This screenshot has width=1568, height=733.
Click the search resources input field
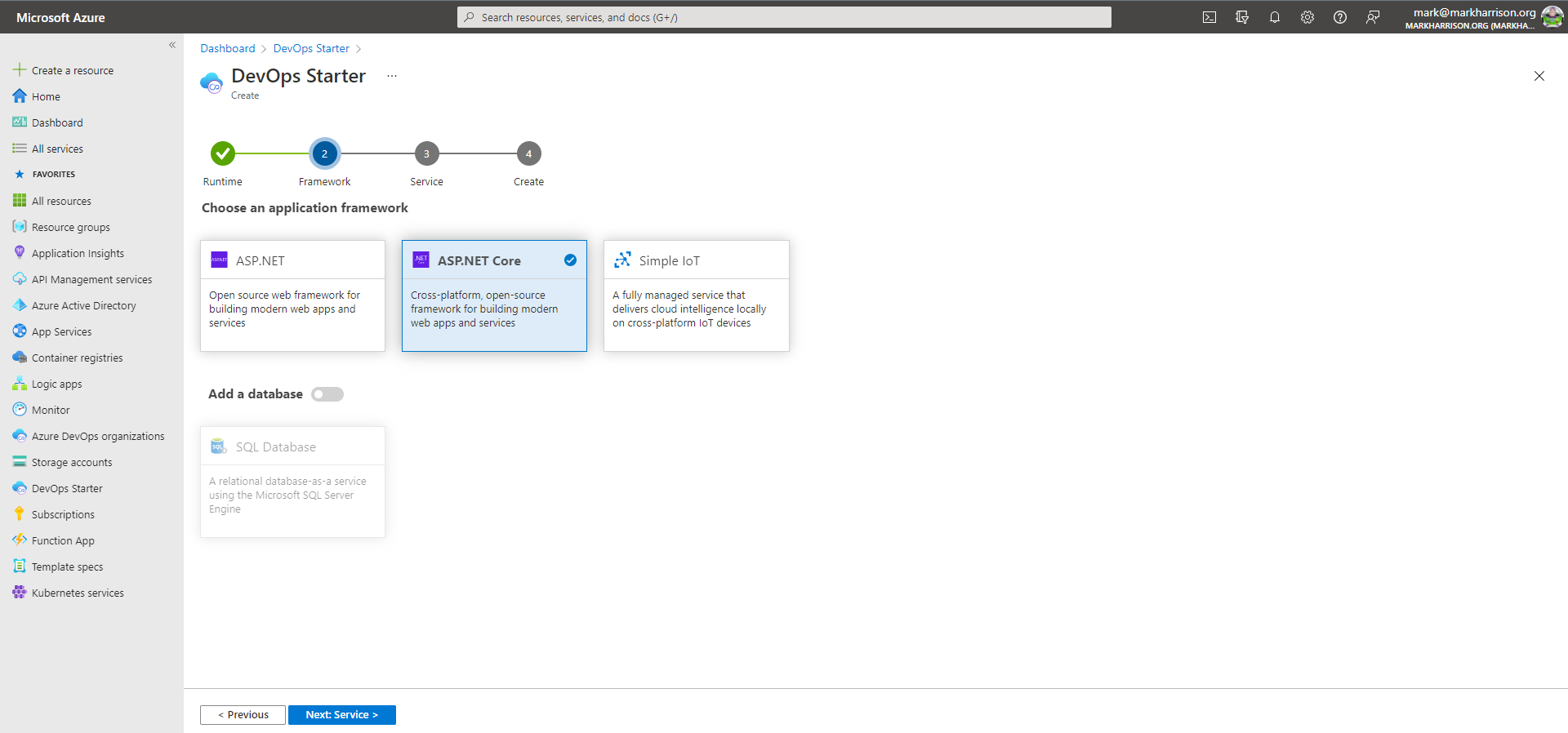click(784, 17)
